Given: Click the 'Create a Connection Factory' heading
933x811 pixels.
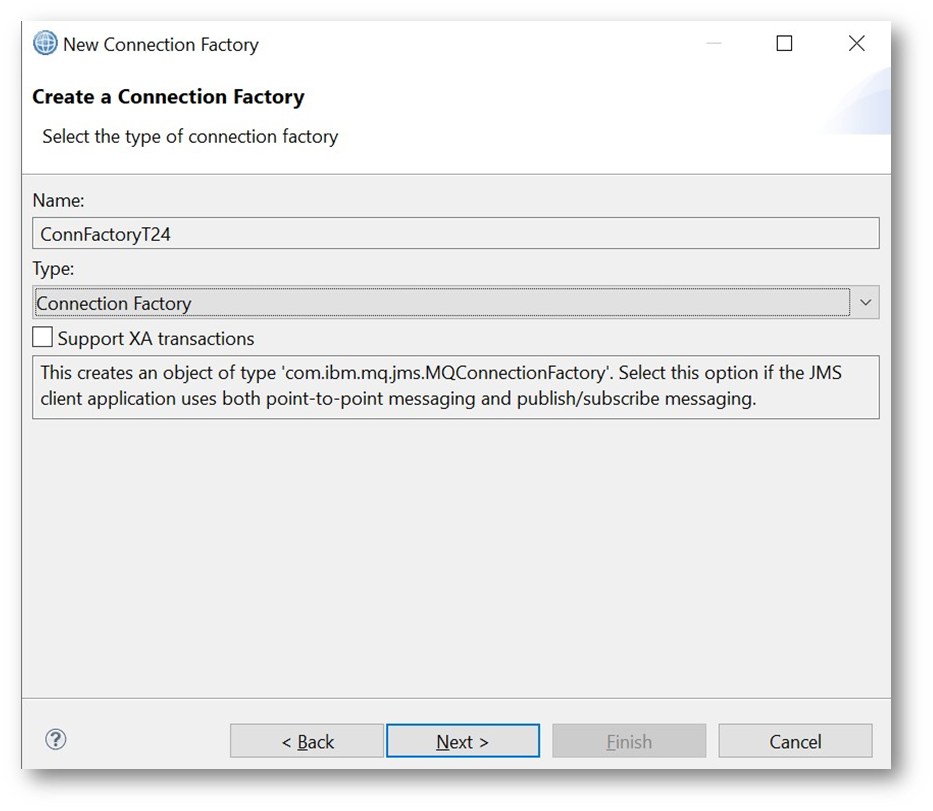Looking at the screenshot, I should tap(168, 97).
